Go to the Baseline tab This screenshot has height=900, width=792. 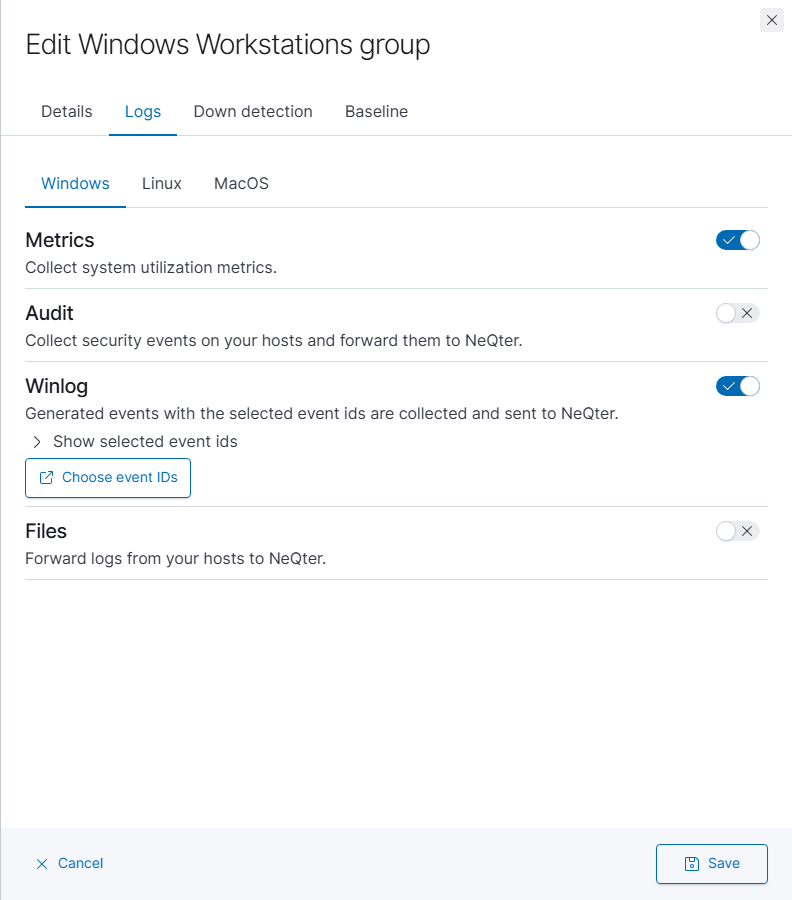click(376, 111)
